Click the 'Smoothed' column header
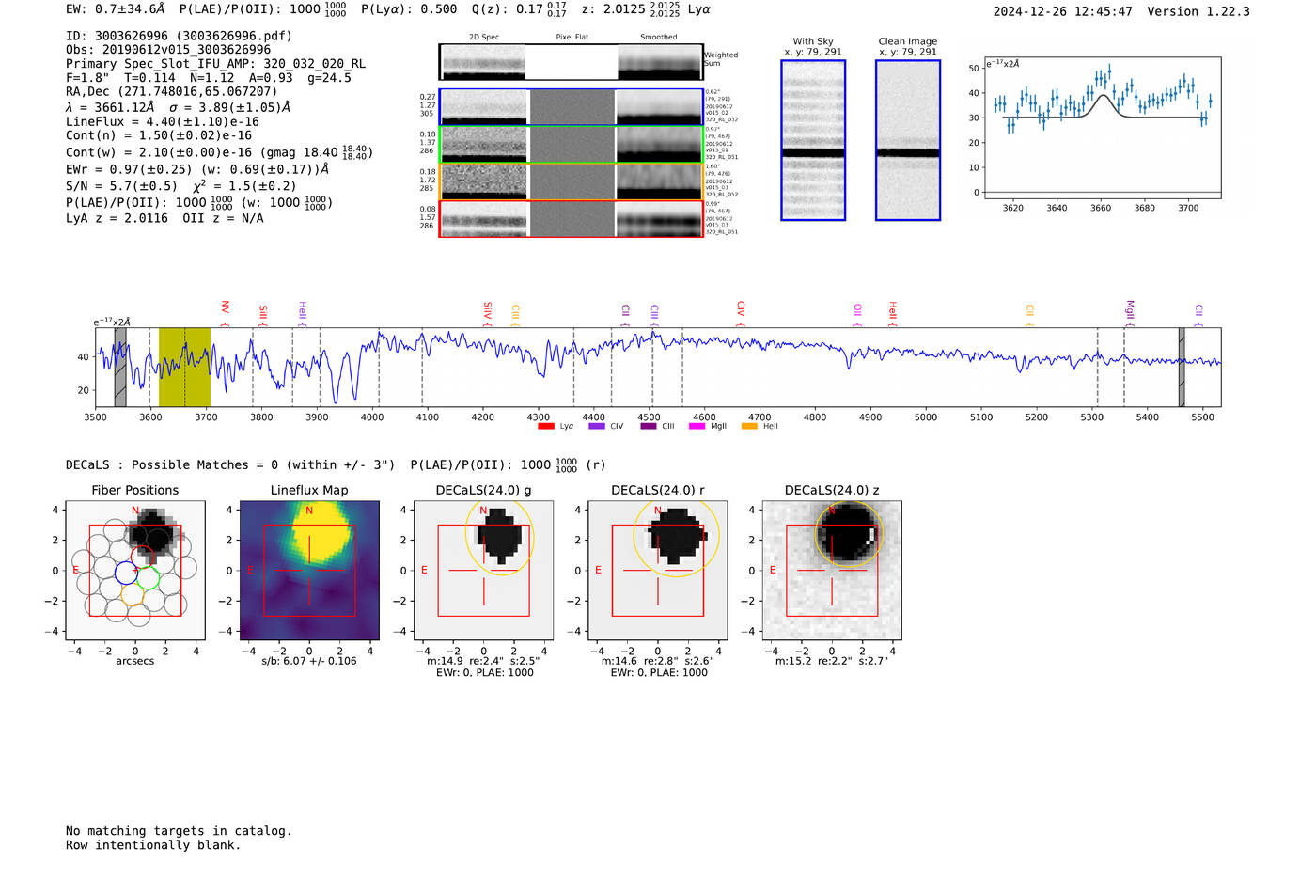The height and width of the screenshot is (896, 1316). (x=658, y=38)
